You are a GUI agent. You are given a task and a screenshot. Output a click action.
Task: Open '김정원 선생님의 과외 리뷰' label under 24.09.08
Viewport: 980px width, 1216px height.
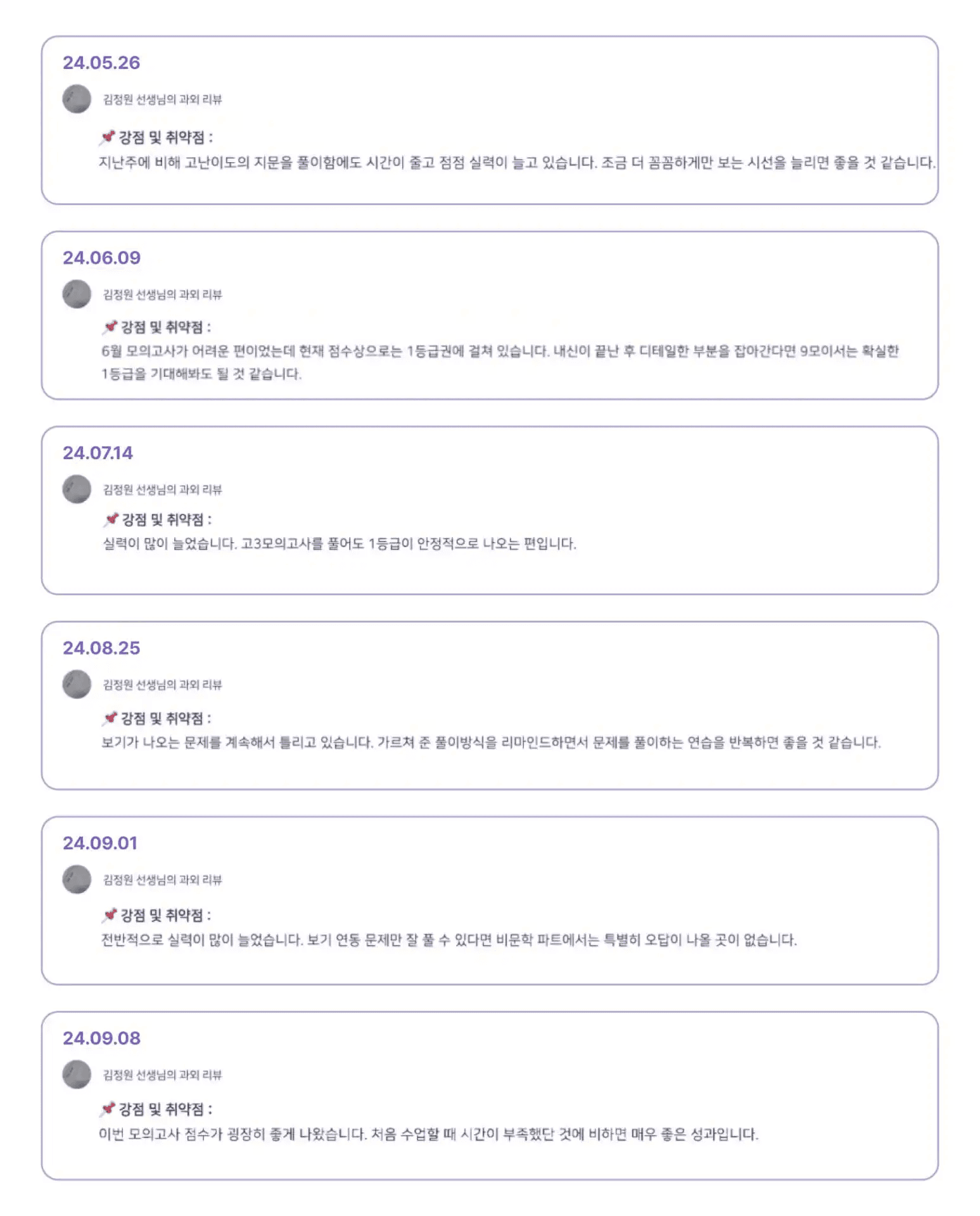(x=162, y=1075)
